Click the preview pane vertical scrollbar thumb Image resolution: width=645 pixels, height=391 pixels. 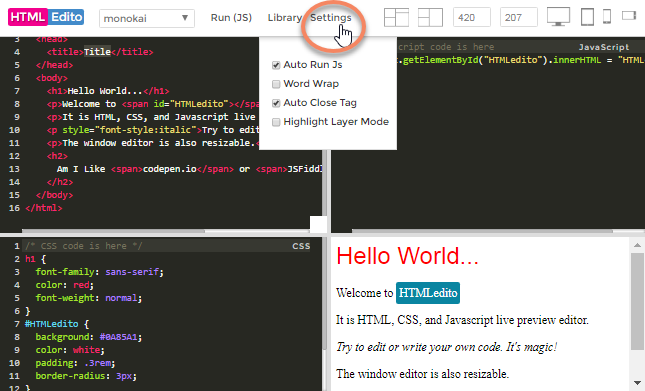pos(637,301)
